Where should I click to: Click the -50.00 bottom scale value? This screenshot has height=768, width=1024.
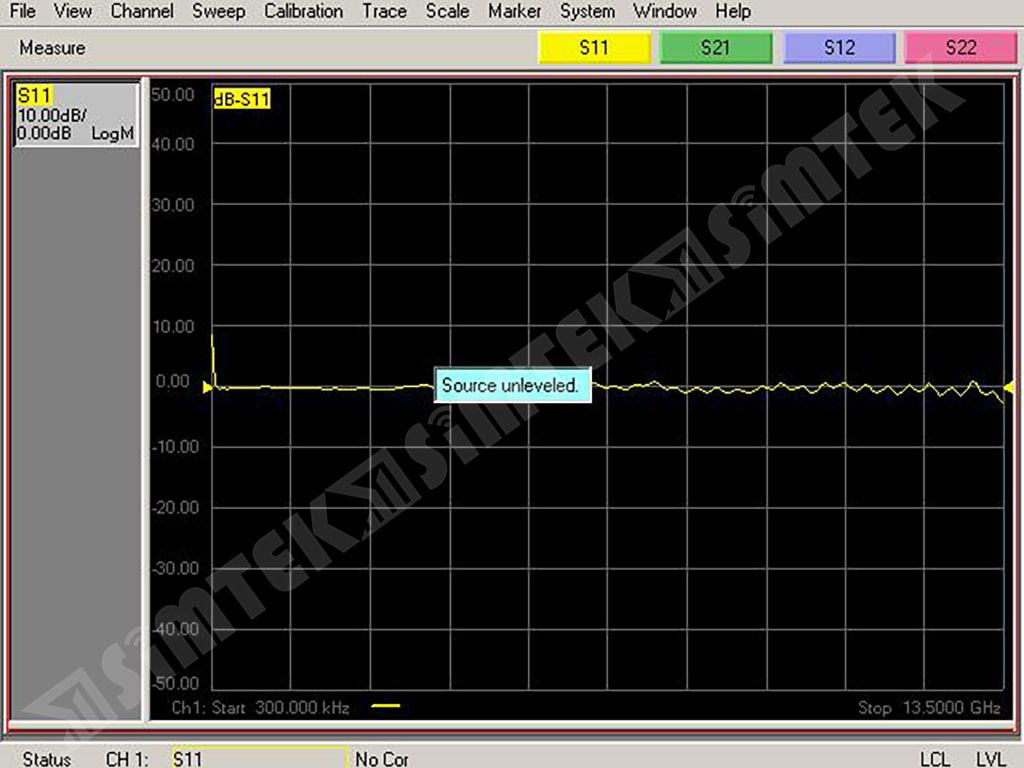coord(175,683)
